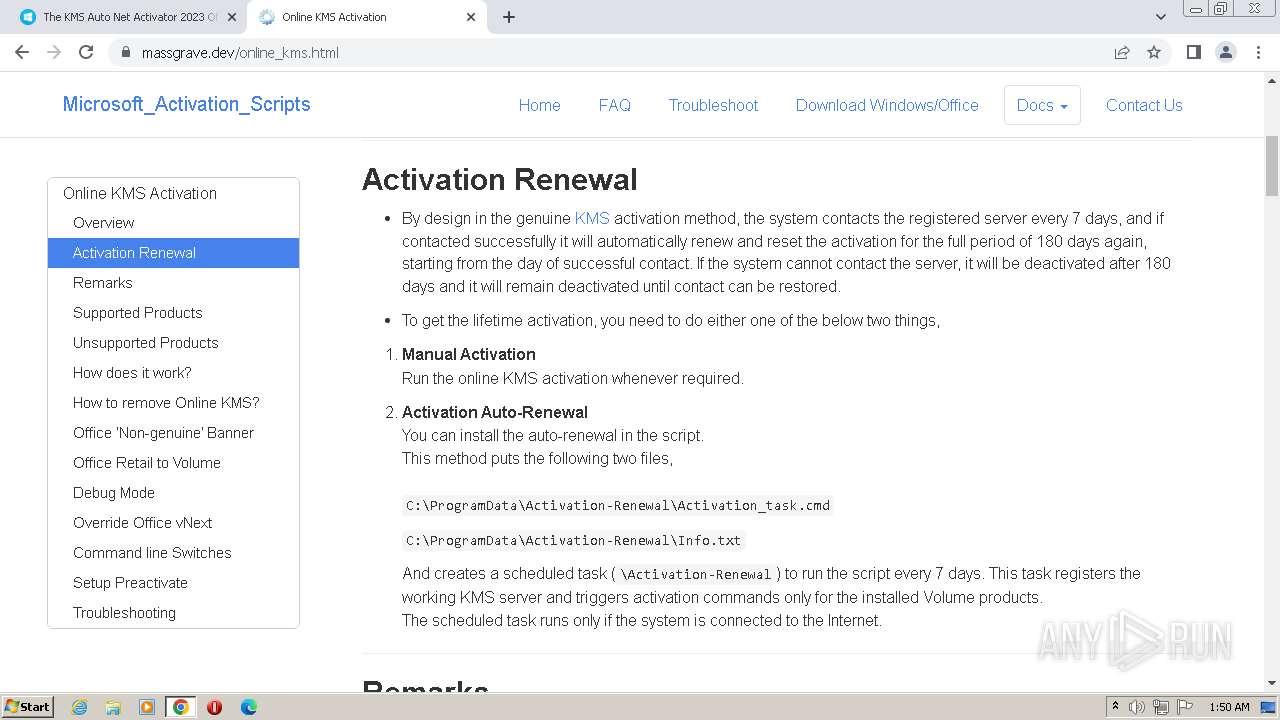Click the vertical page scrollbar thumb

(1272, 165)
